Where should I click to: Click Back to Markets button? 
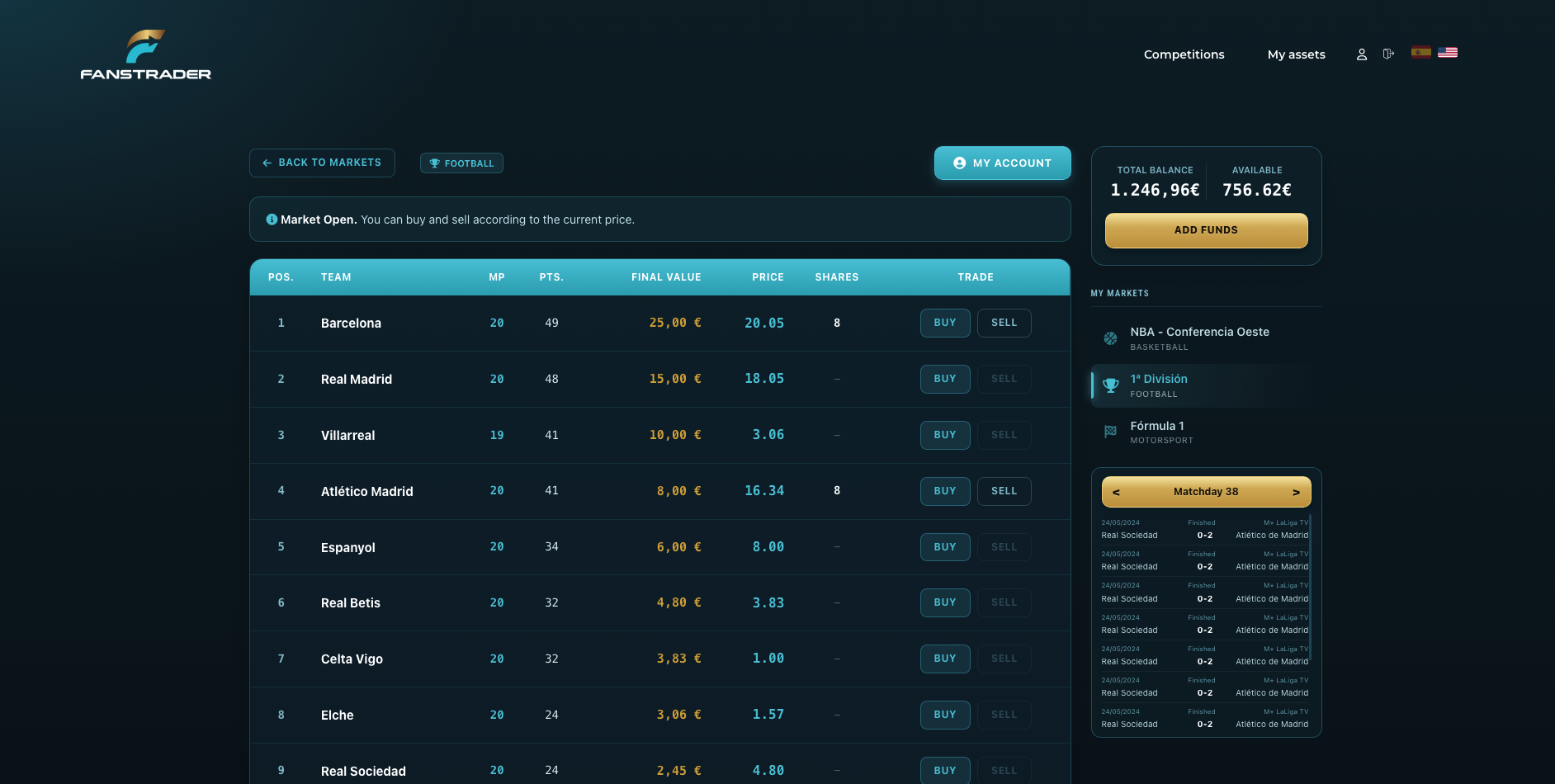coord(322,163)
